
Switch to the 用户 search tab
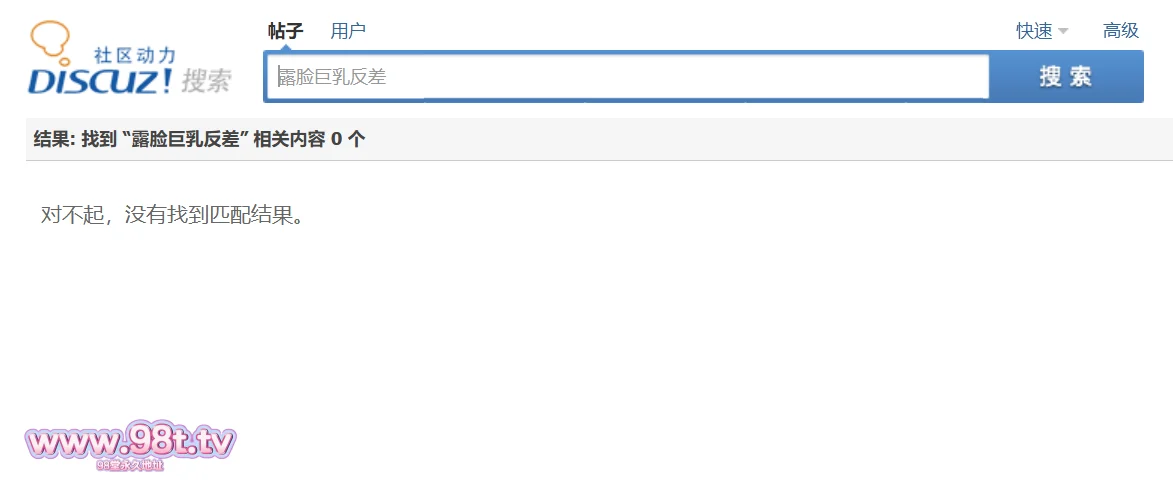pos(348,31)
